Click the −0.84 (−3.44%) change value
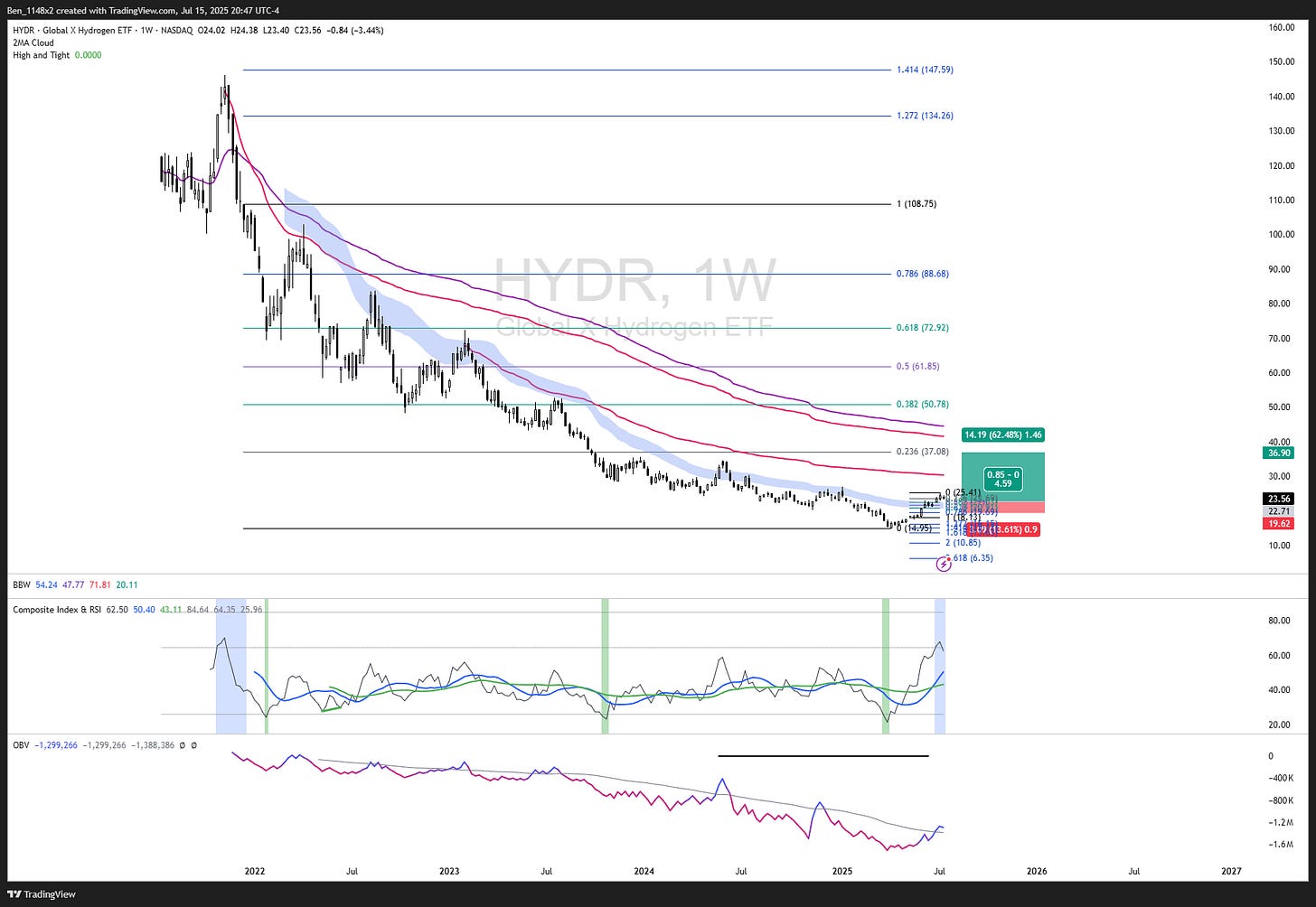1316x907 pixels. 353,30
